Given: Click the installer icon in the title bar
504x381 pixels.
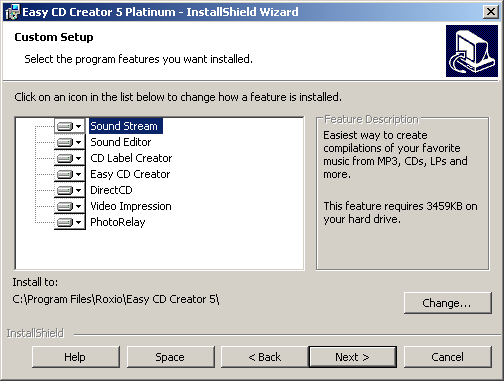Looking at the screenshot, I should pos(13,12).
